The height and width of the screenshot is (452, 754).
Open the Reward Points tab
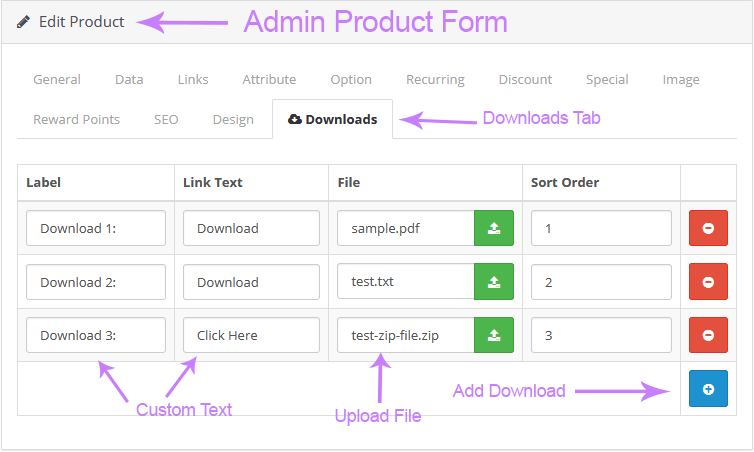[76, 119]
